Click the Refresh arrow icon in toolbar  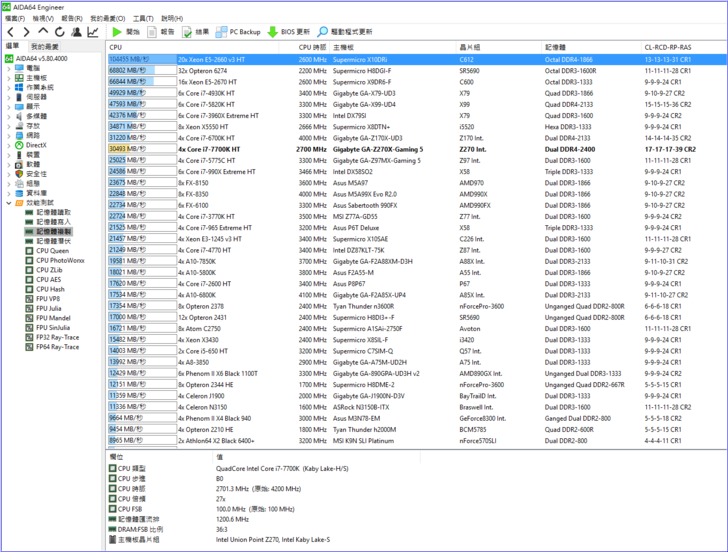pos(60,32)
